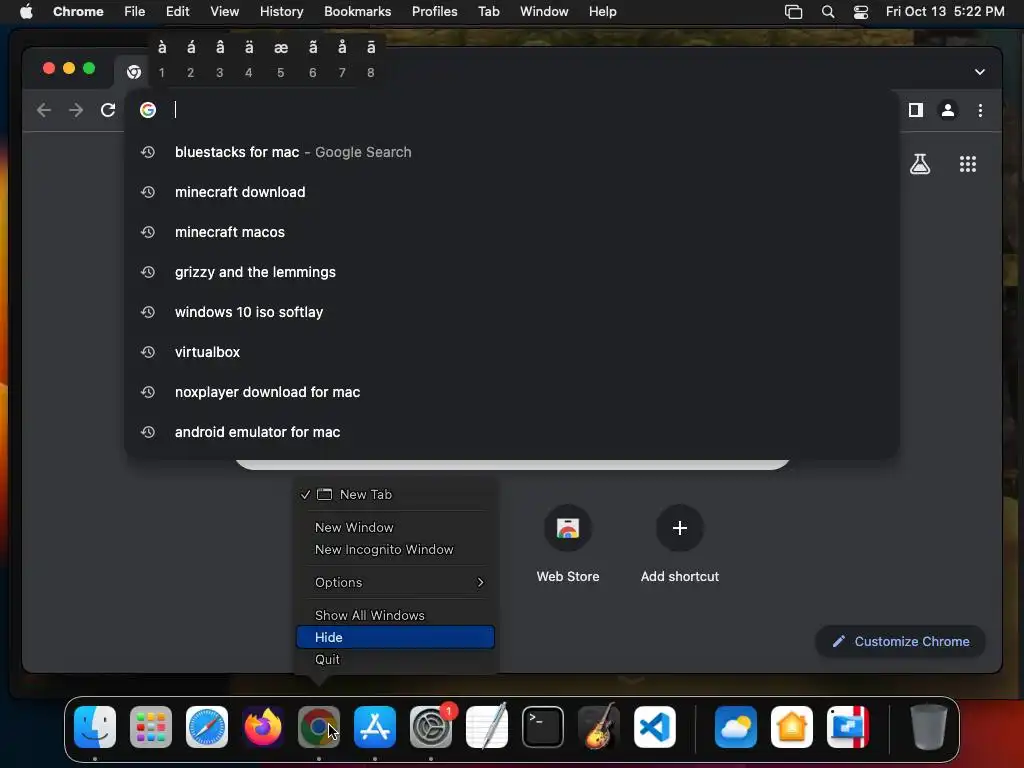Toggle the checked New Tab window entry
The image size is (1024, 768).
395,494
